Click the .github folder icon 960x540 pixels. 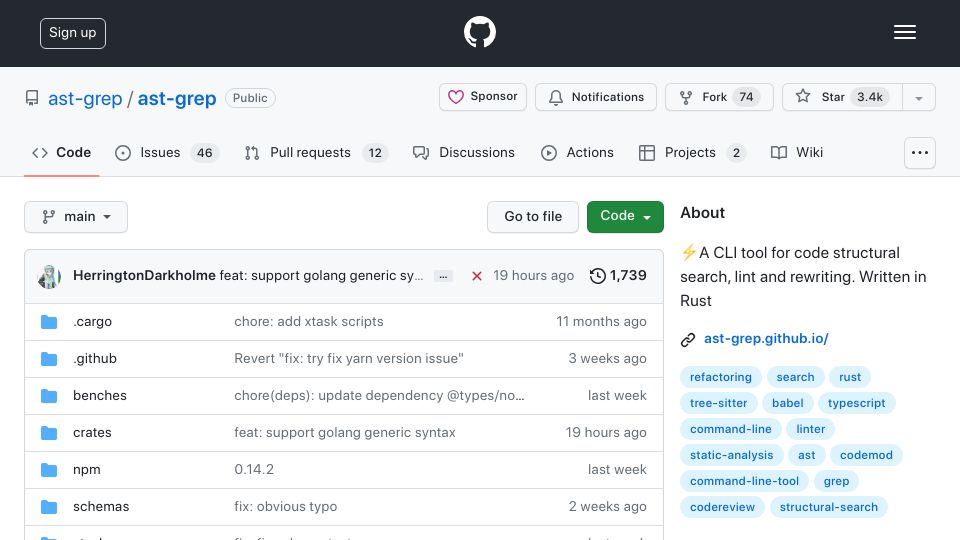pos(49,359)
